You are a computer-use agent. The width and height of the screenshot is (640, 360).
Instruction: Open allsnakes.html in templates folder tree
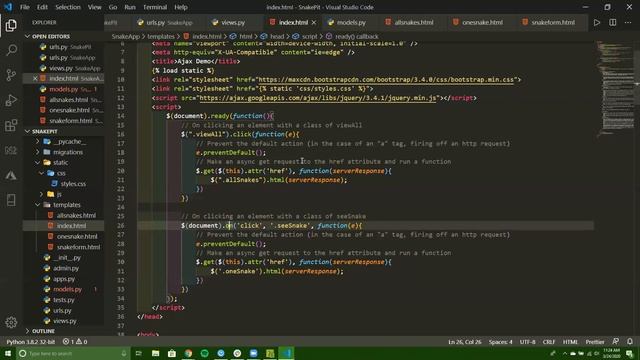pos(76,216)
